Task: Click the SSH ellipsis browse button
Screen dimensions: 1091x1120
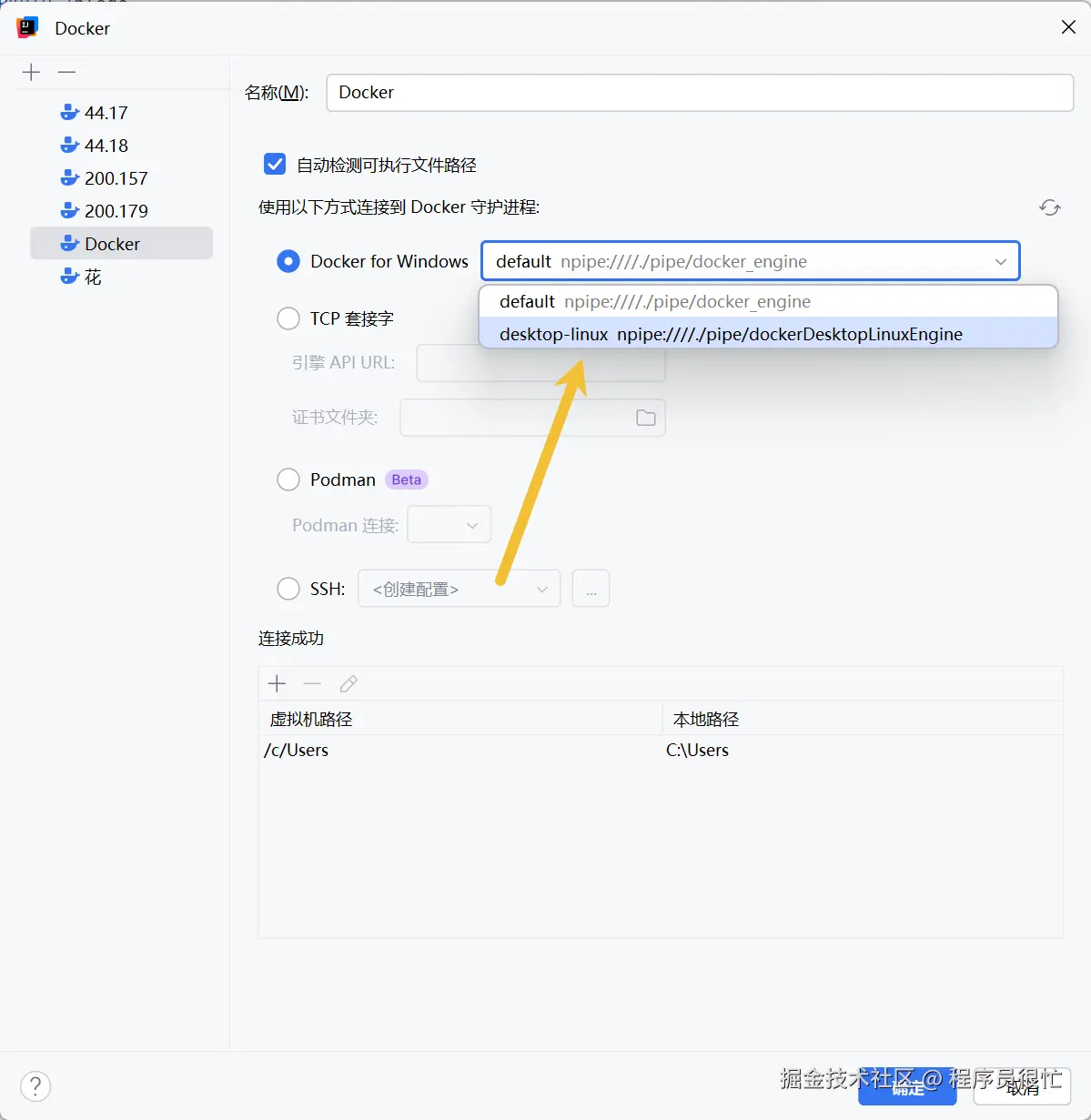Action: (x=591, y=589)
